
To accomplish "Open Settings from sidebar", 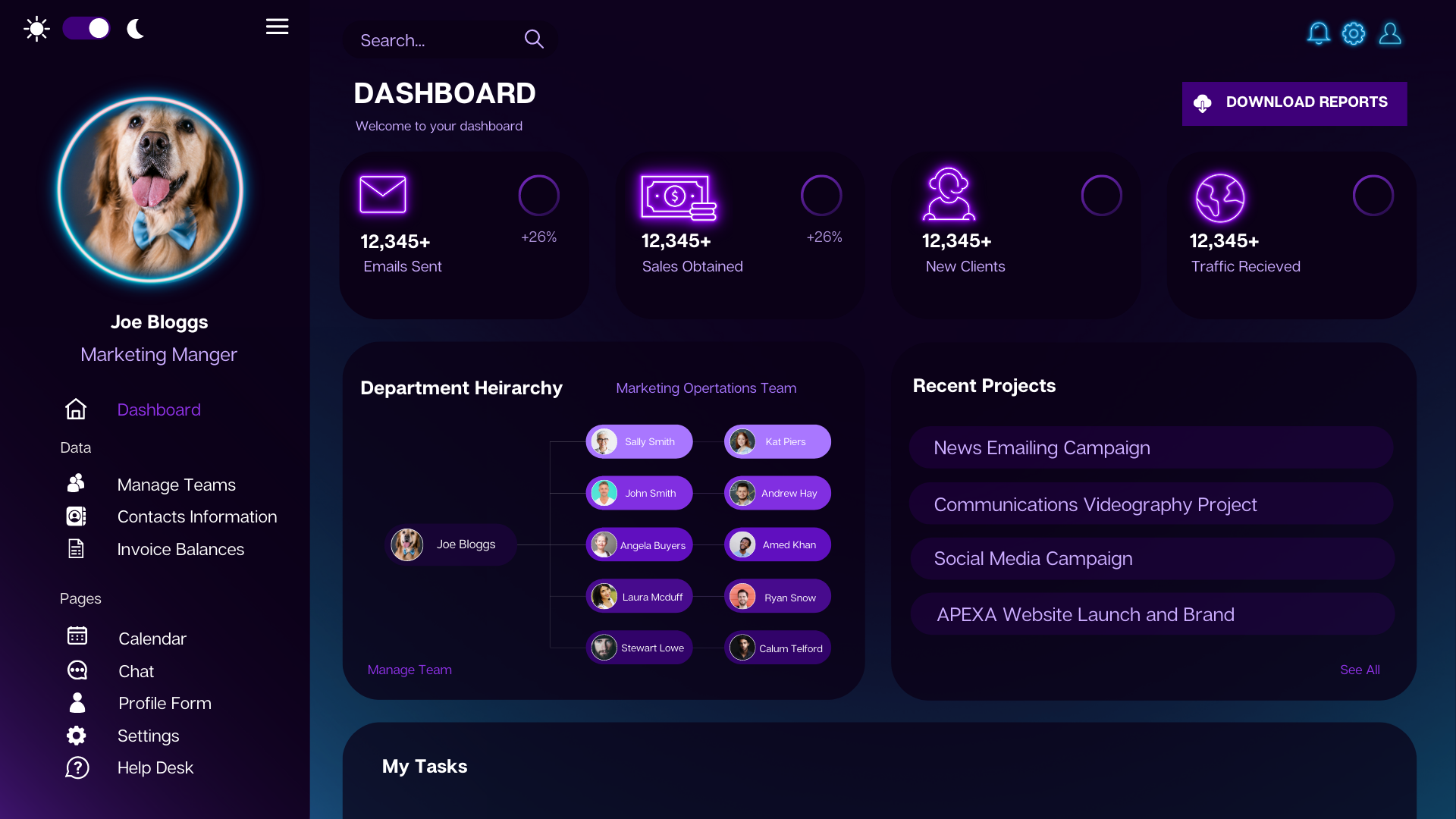I will tap(149, 736).
